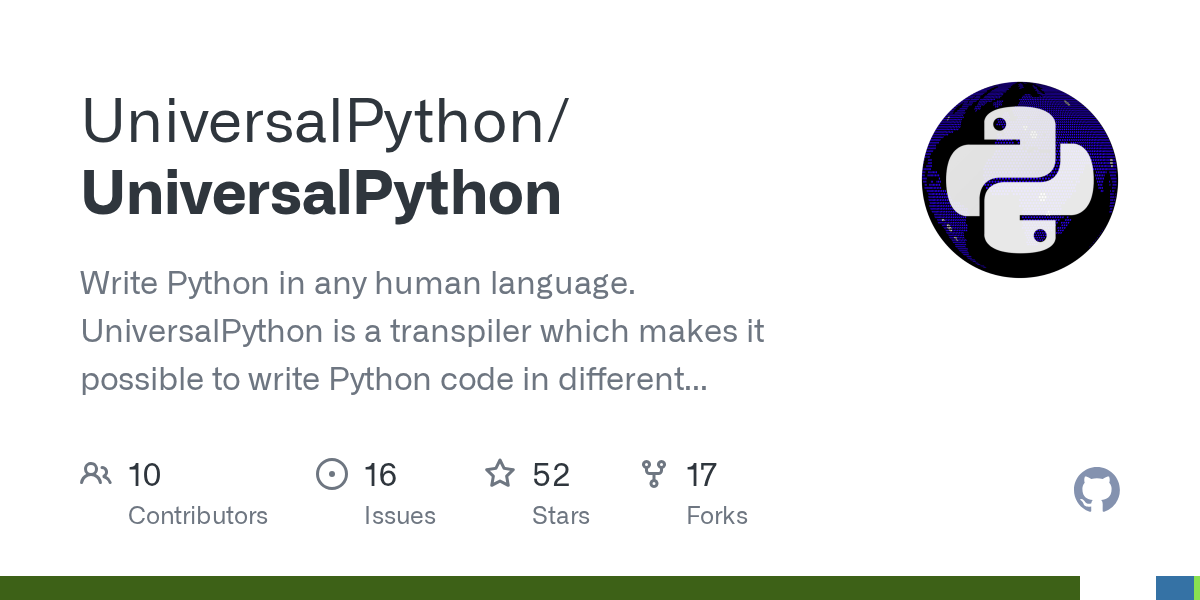1200x600 pixels.
Task: Click the dark green language bar segment
Action: [x=540, y=588]
